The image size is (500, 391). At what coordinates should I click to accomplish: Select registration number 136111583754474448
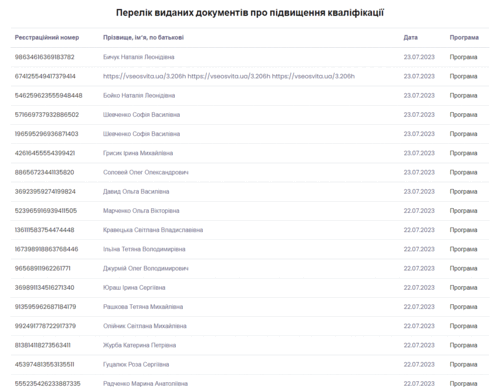[44, 230]
